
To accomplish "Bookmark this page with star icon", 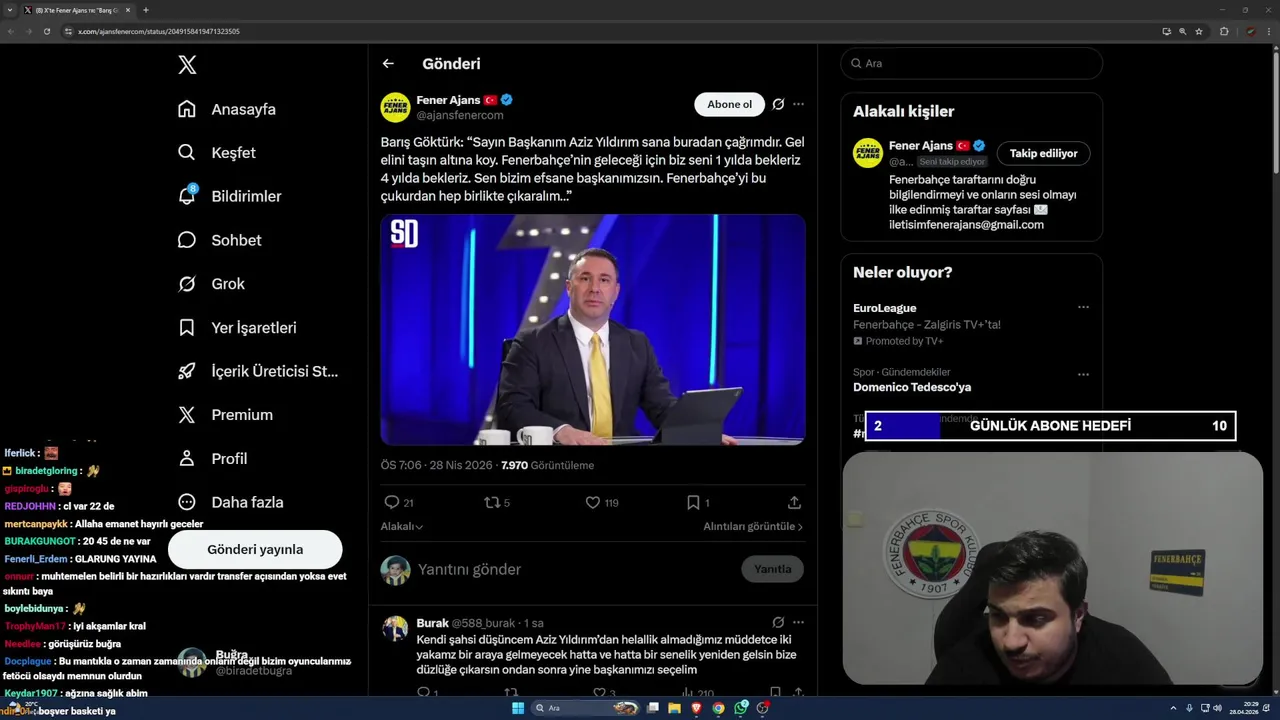I will (x=1198, y=31).
